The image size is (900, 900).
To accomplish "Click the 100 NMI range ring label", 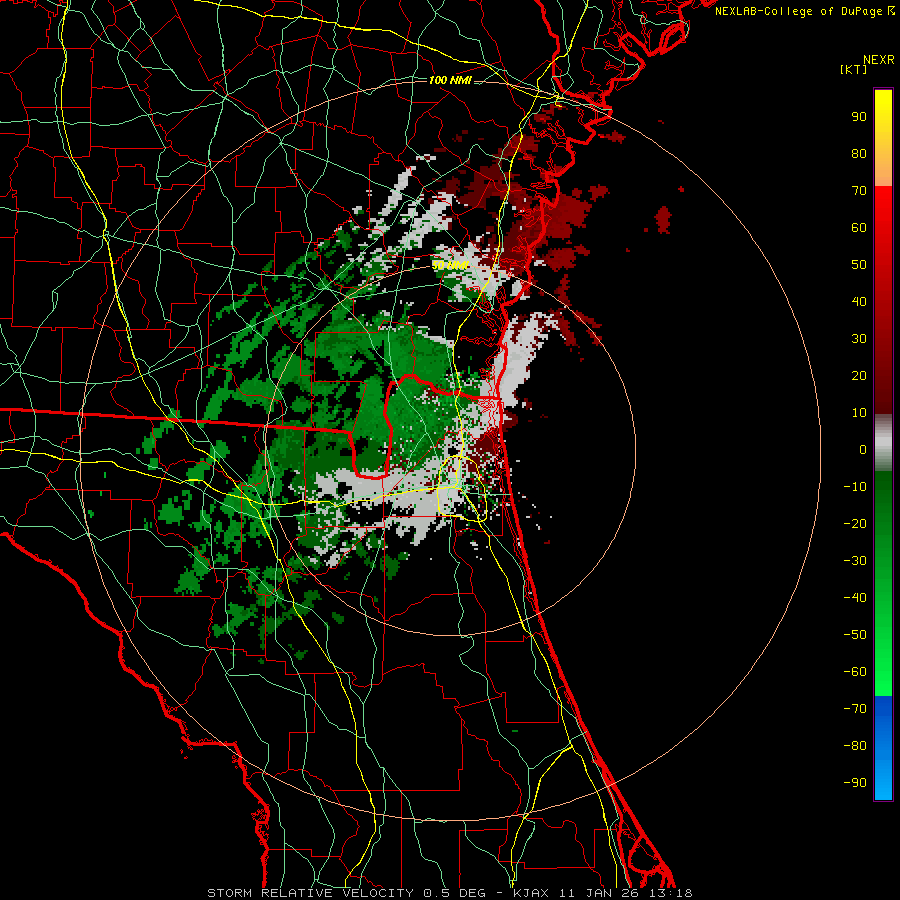I will 450,80.
